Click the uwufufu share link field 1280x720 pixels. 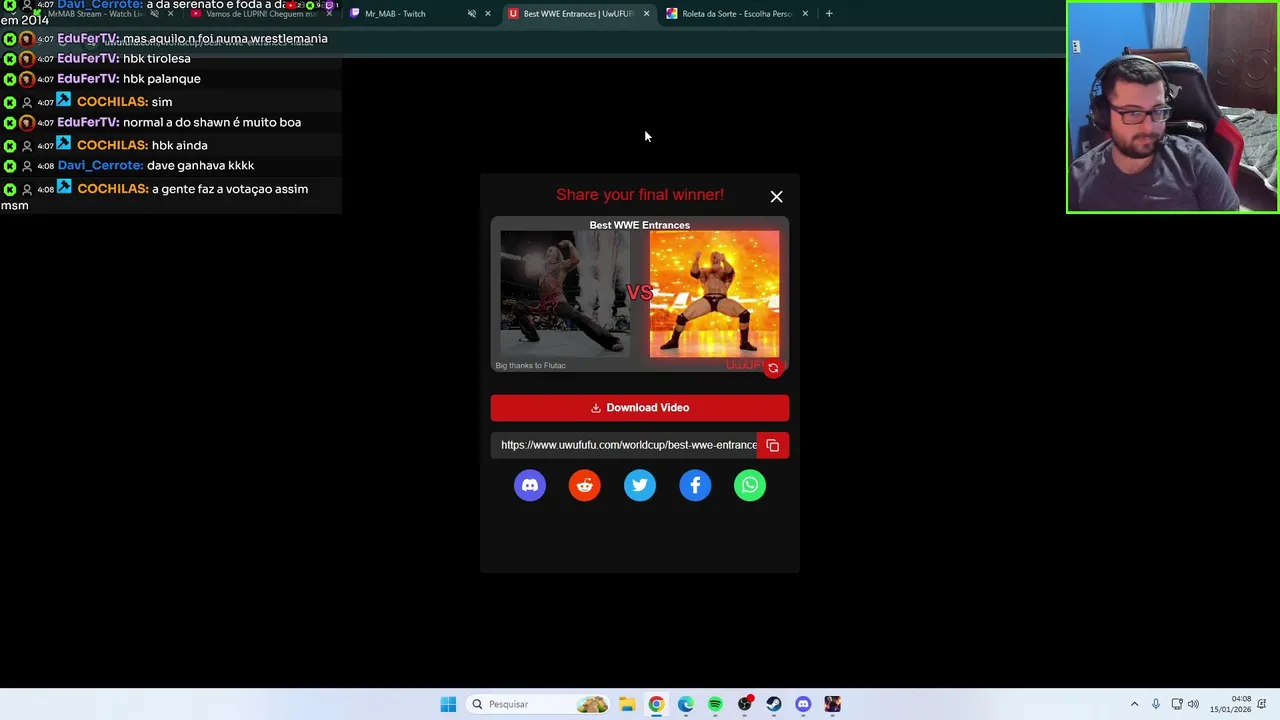pos(624,445)
